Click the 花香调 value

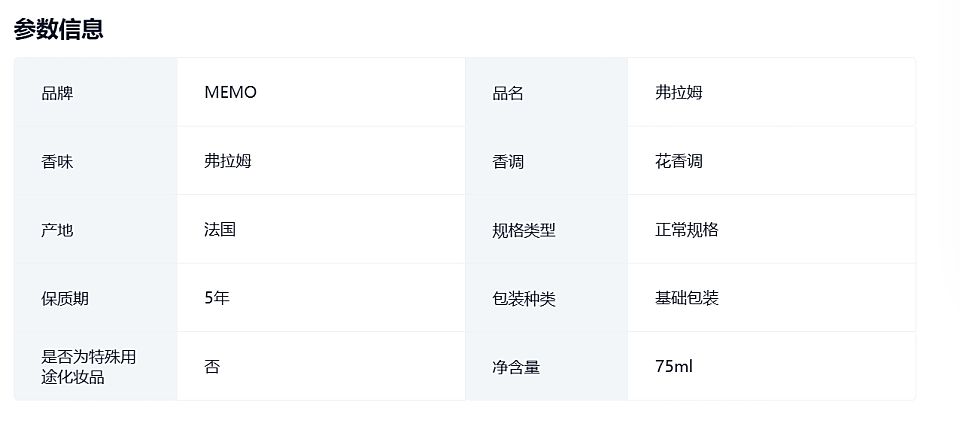678,161
